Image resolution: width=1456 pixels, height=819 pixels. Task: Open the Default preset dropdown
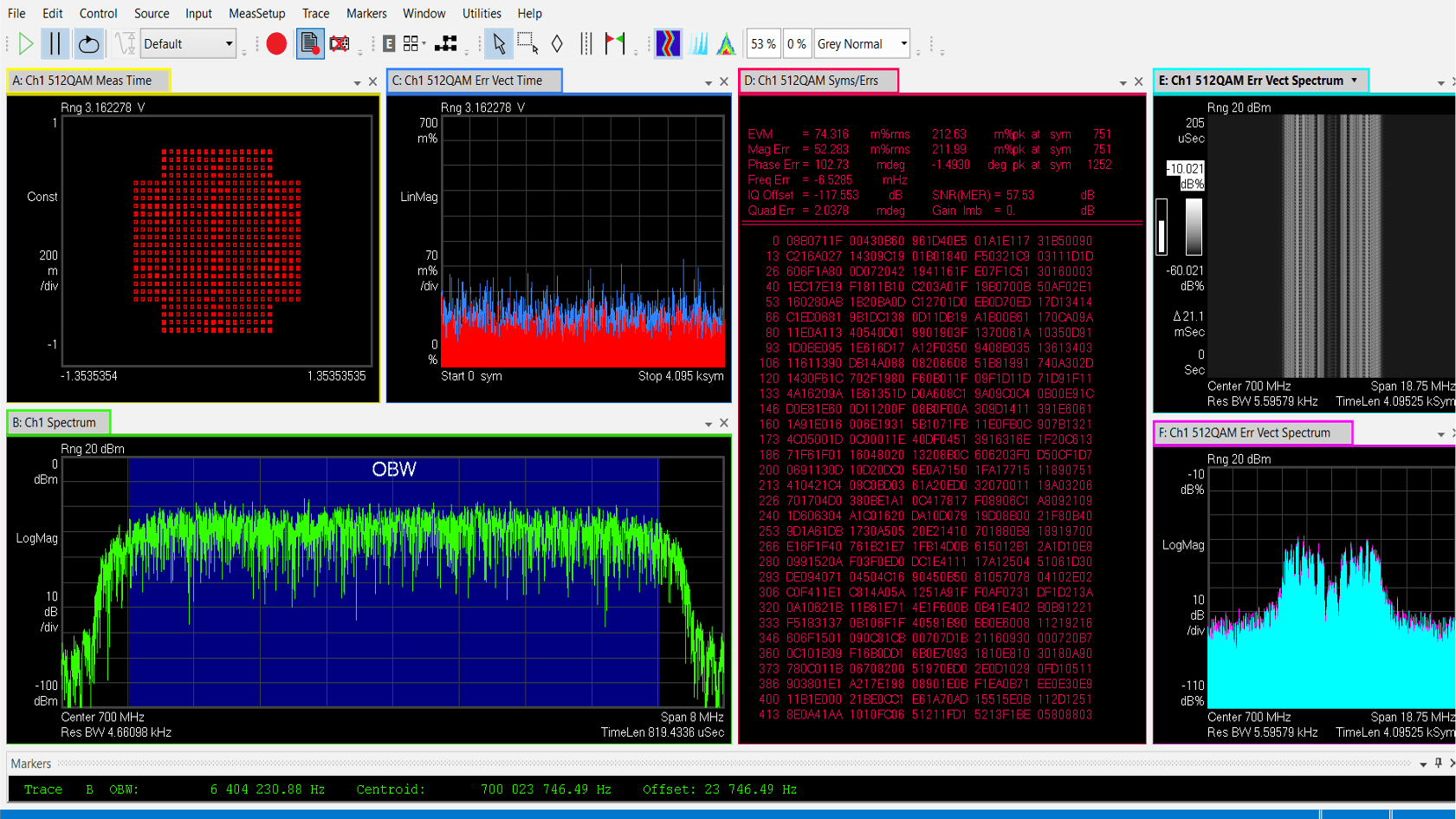coord(188,43)
